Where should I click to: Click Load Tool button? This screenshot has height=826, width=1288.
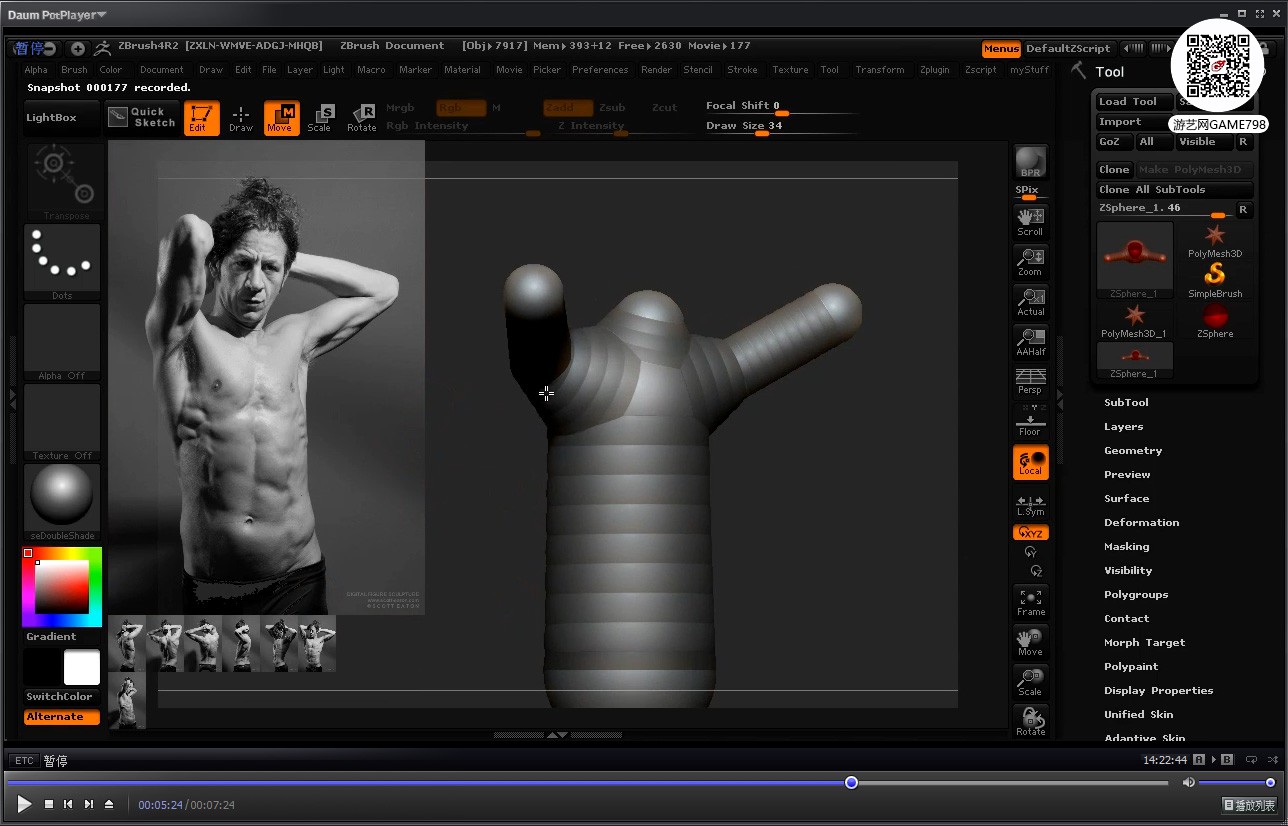[x=1134, y=102]
